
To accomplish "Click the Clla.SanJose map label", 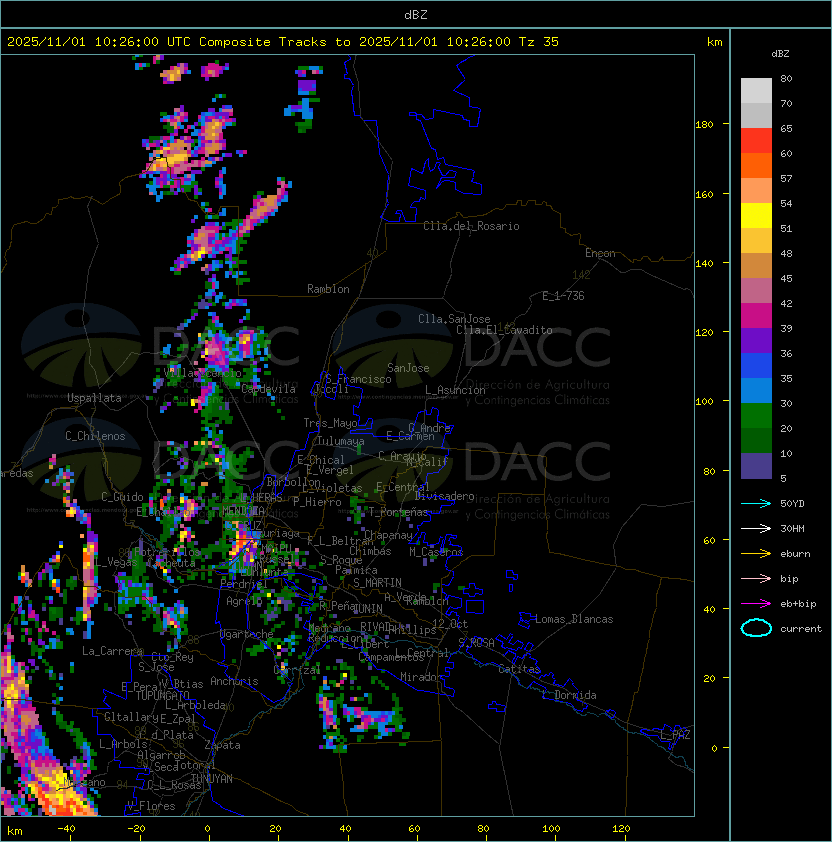I will pos(454,319).
